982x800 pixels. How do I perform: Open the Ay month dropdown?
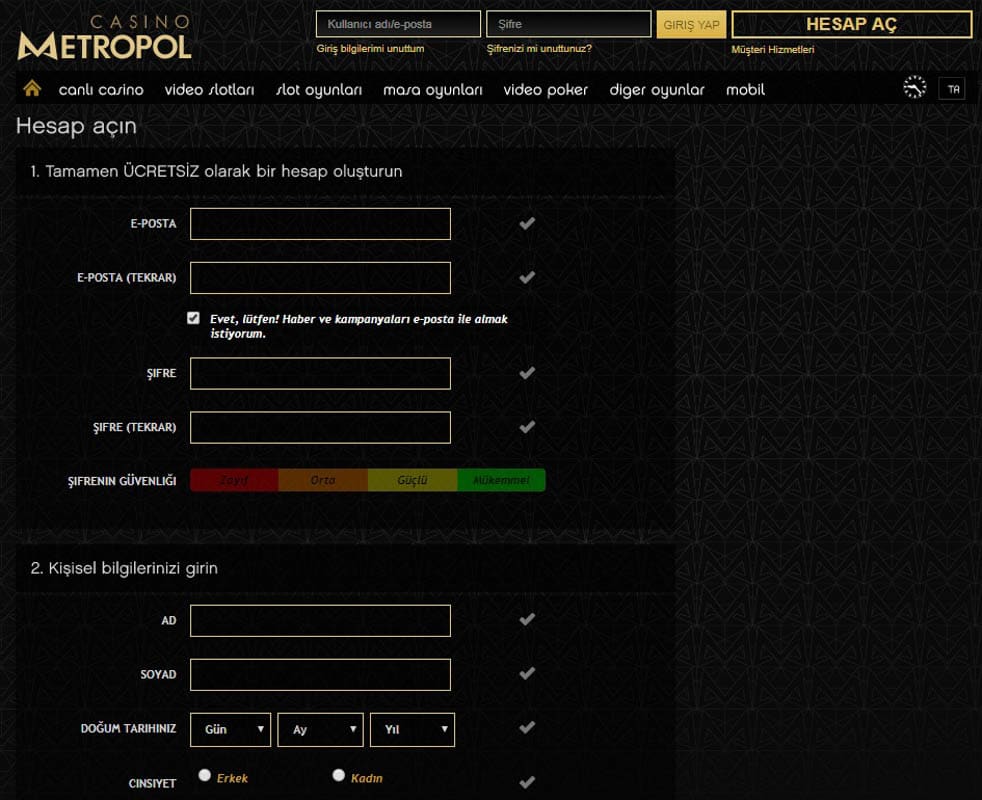tap(321, 730)
